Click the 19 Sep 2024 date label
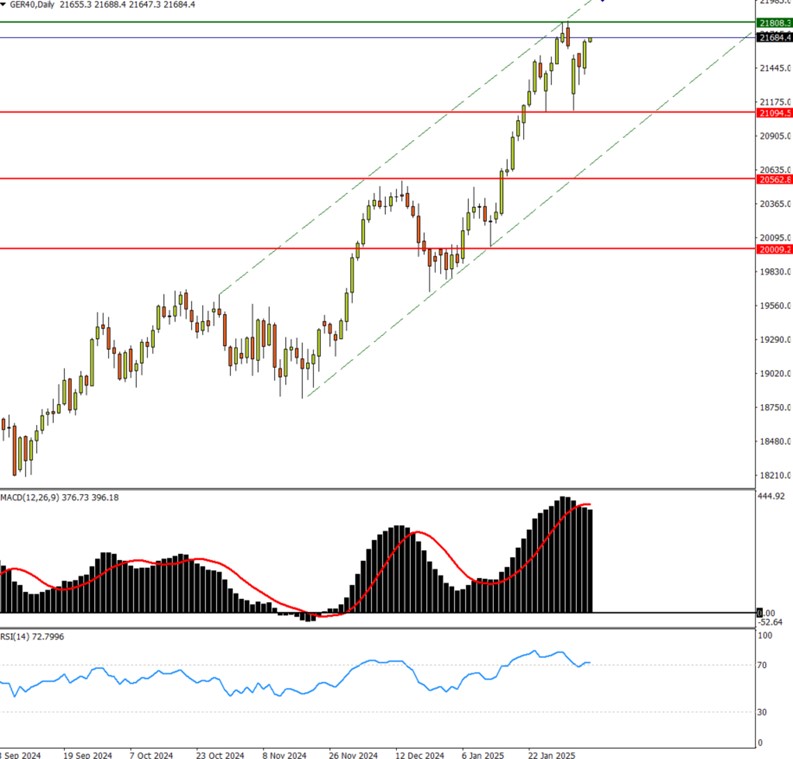 [x=86, y=755]
